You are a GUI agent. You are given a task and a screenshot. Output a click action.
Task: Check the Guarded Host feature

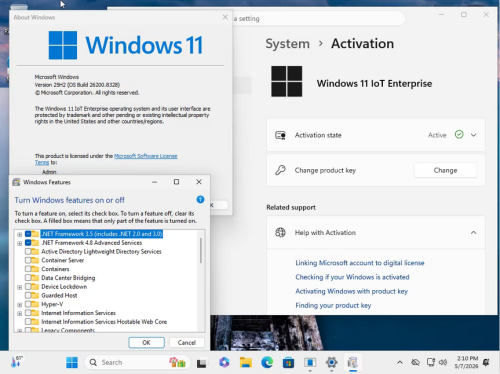pyautogui.click(x=28, y=295)
